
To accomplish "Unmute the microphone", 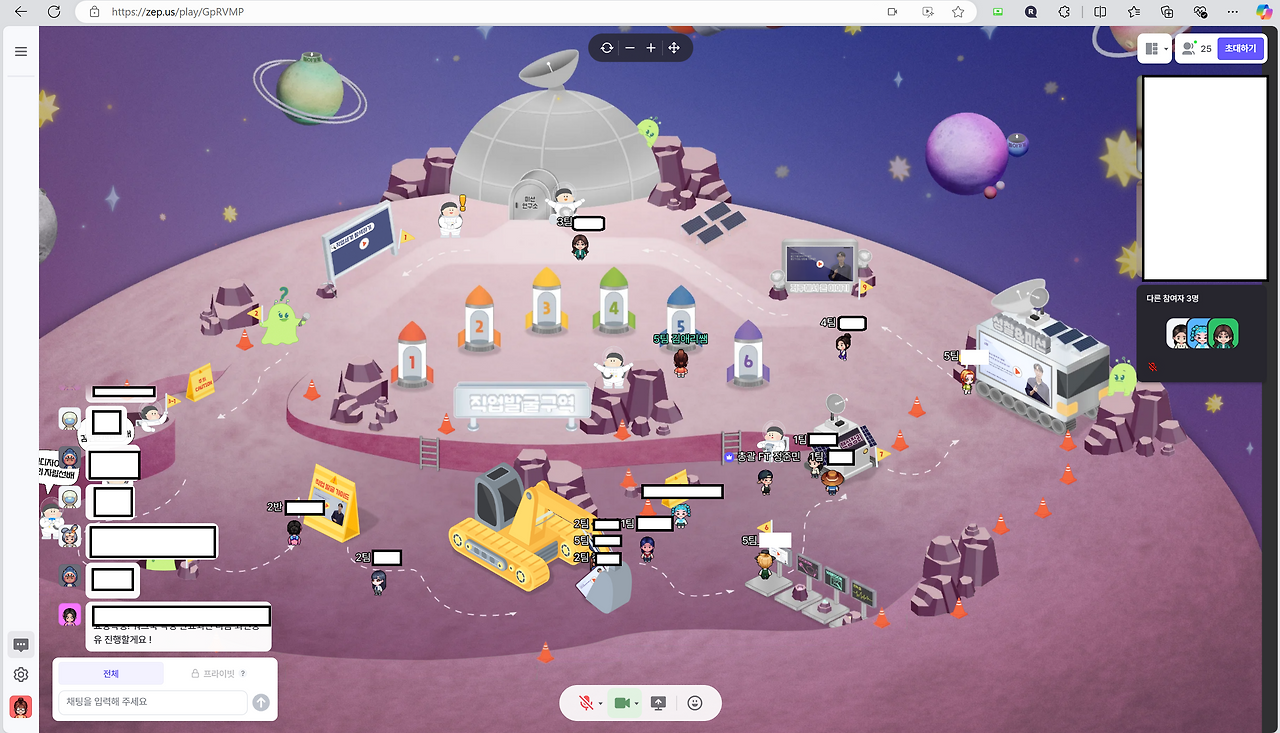I will coord(586,703).
